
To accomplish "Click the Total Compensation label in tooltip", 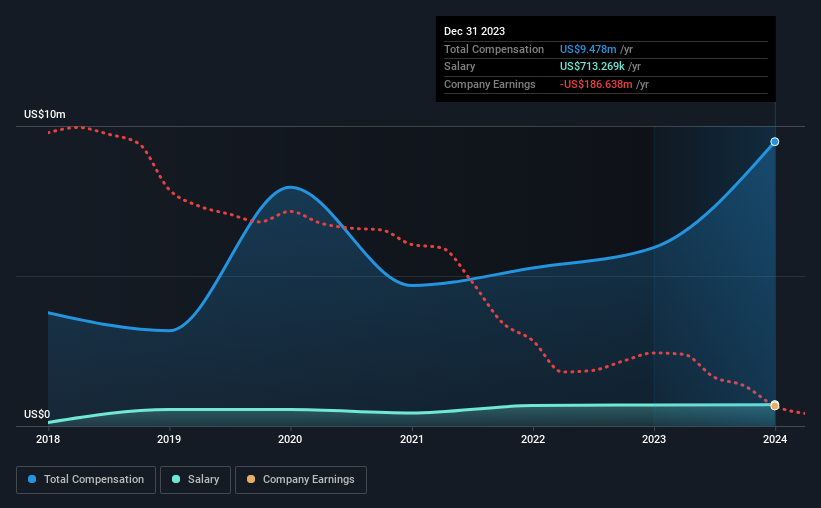I will (494, 49).
